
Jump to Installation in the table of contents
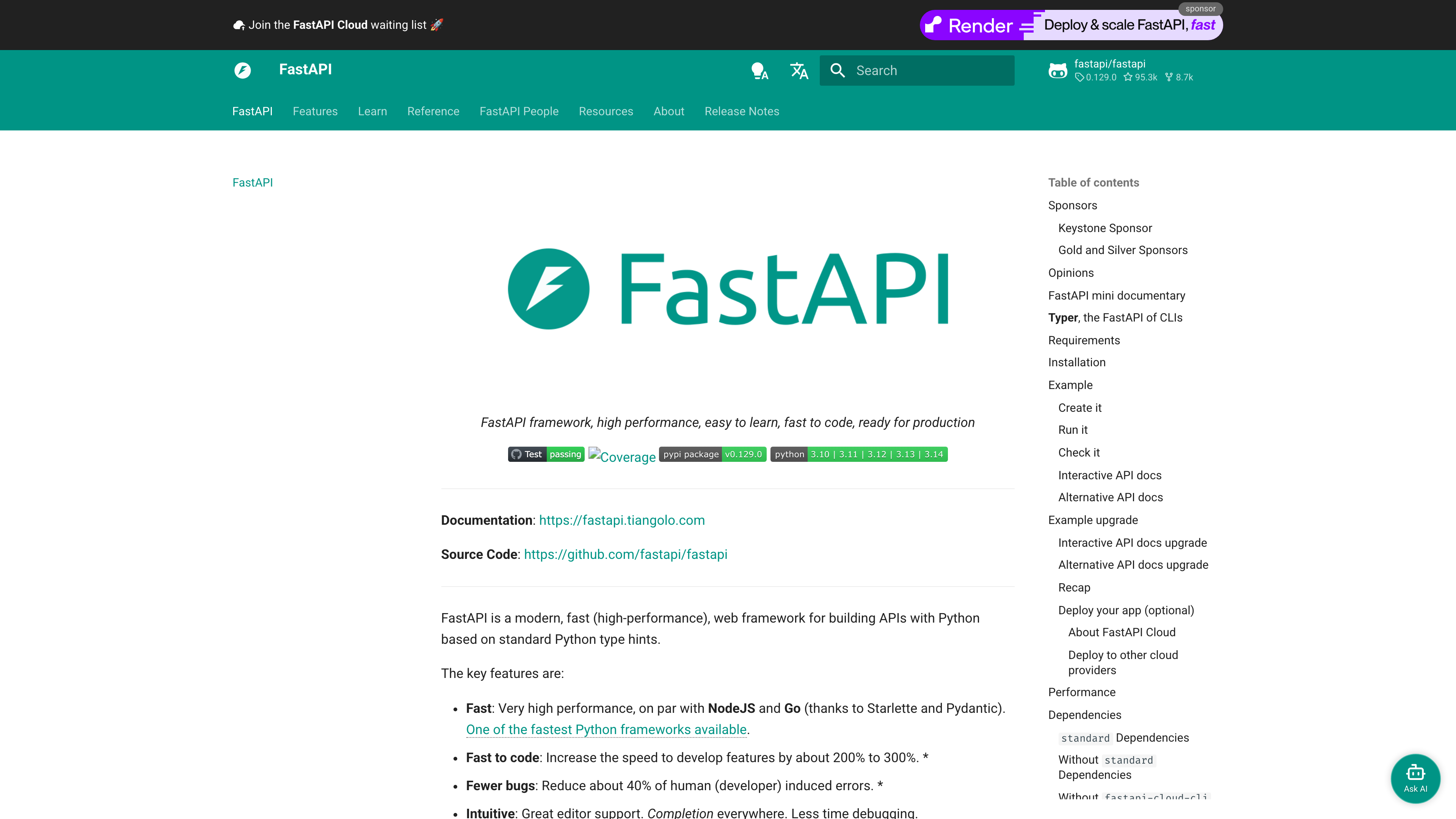pos(1076,362)
